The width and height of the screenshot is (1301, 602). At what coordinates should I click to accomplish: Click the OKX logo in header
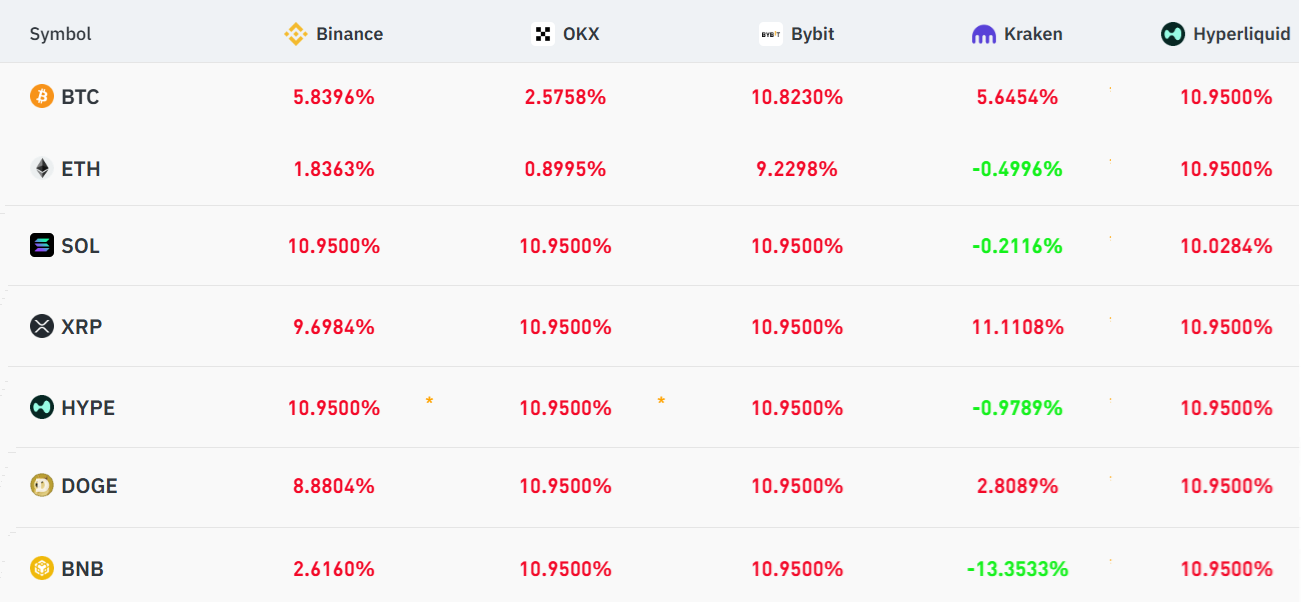pyautogui.click(x=542, y=34)
